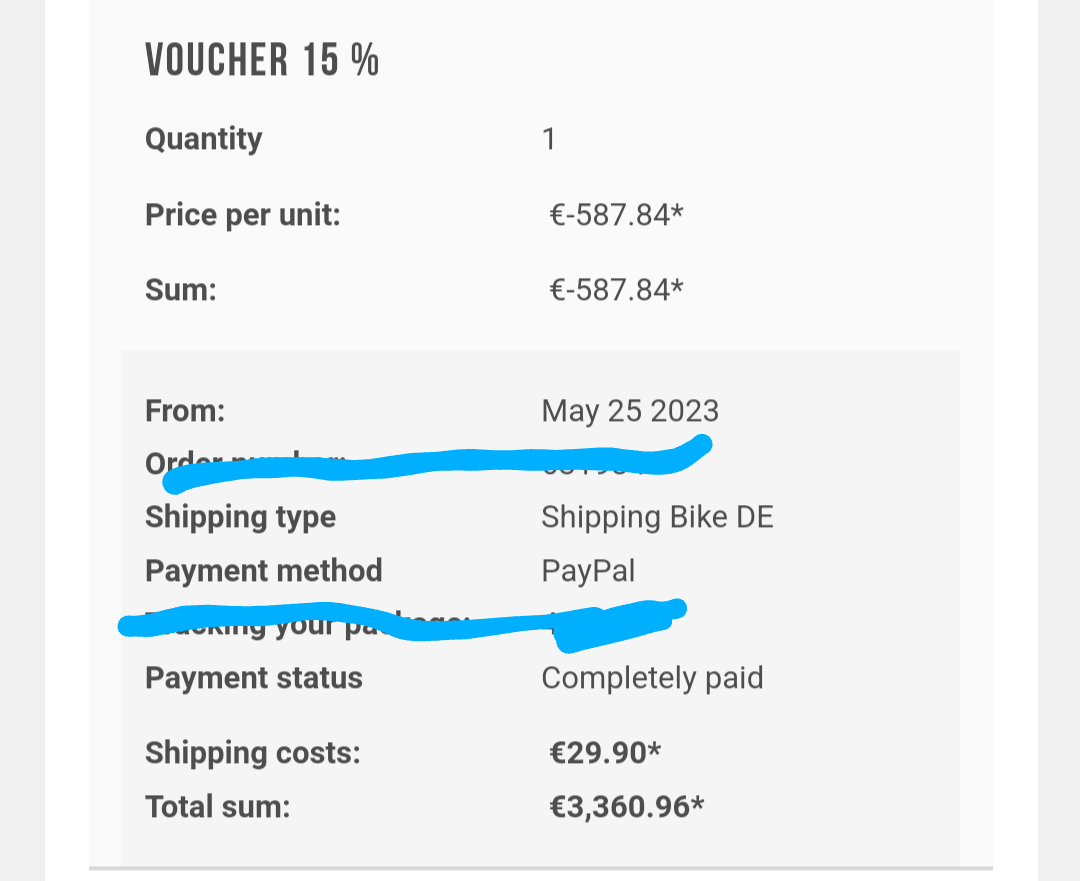The image size is (1080, 881).
Task: Click the VOUCHER 15 % heading
Action: tap(262, 59)
